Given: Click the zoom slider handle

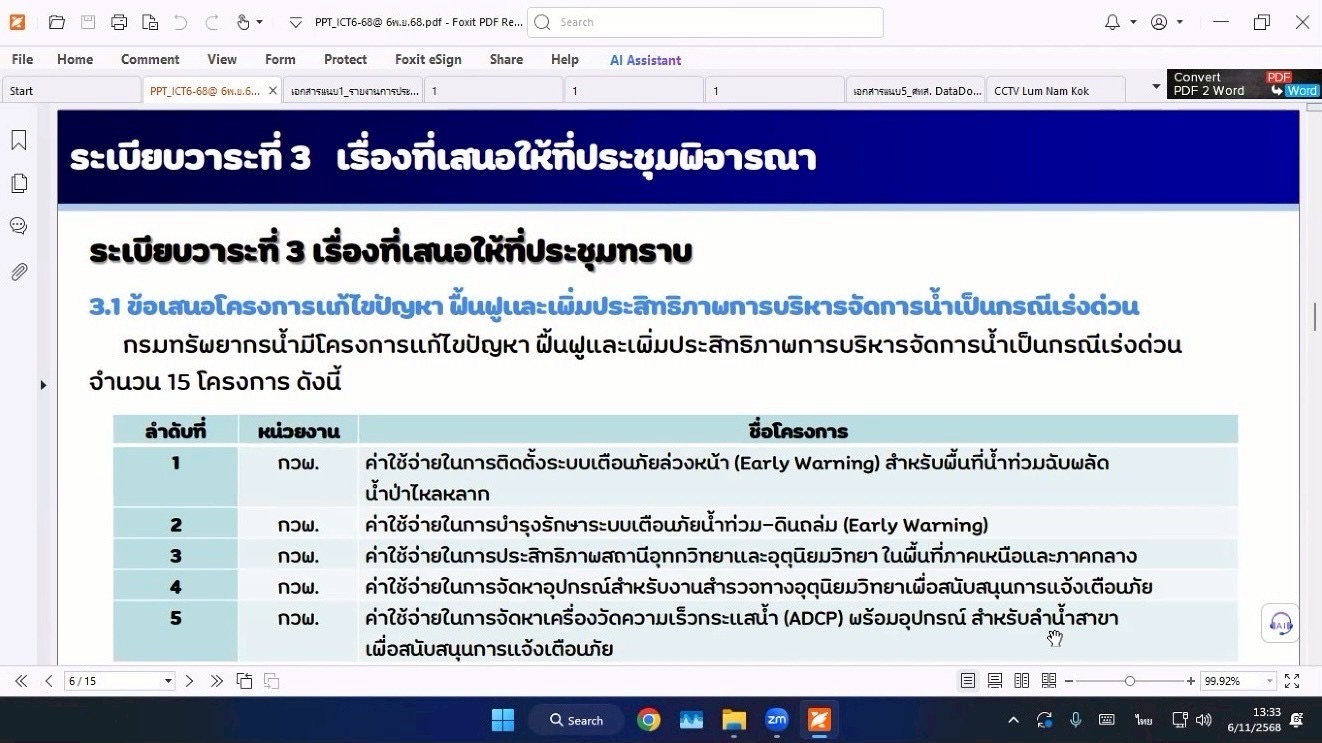Looking at the screenshot, I should point(1129,681).
